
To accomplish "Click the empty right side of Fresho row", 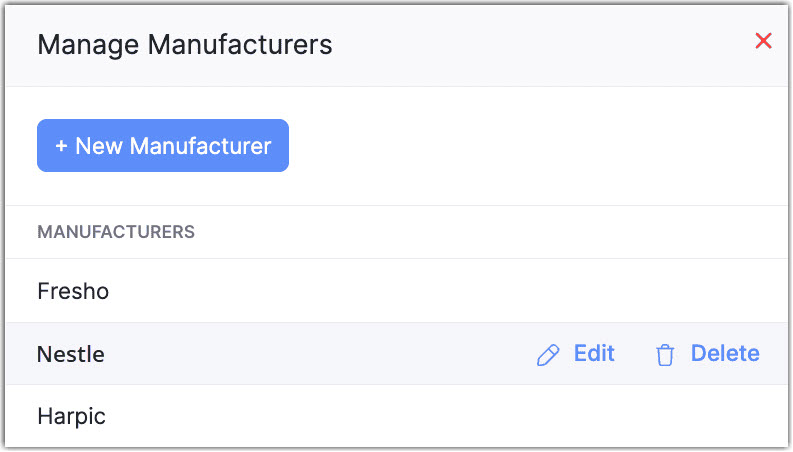I will coord(600,292).
